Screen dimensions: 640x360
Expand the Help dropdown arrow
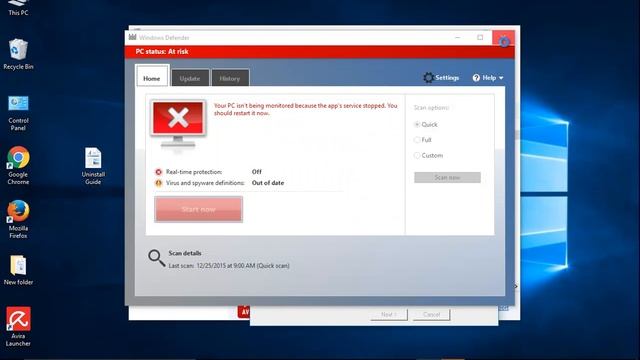(x=501, y=78)
